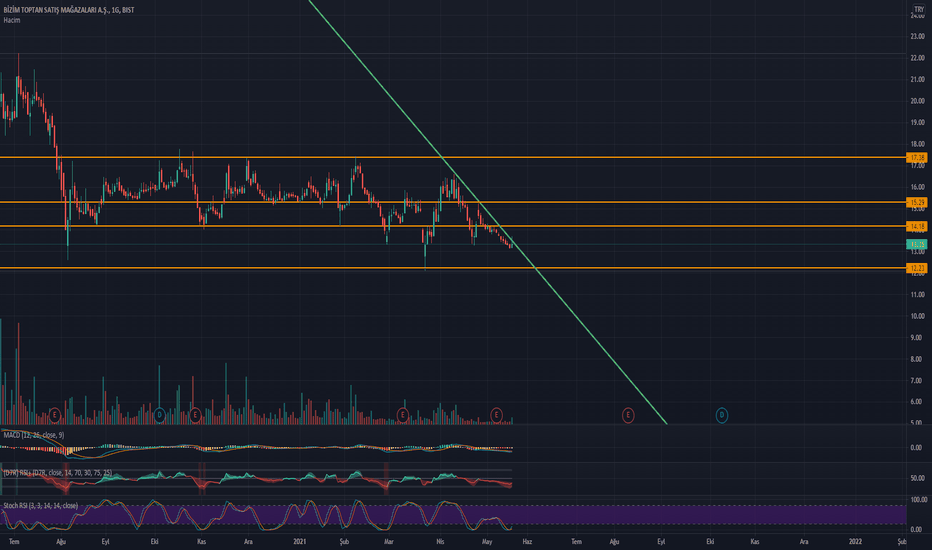Screen dimensions: 932x550
Task: Click the Mar label on time axis
Action: (389, 542)
